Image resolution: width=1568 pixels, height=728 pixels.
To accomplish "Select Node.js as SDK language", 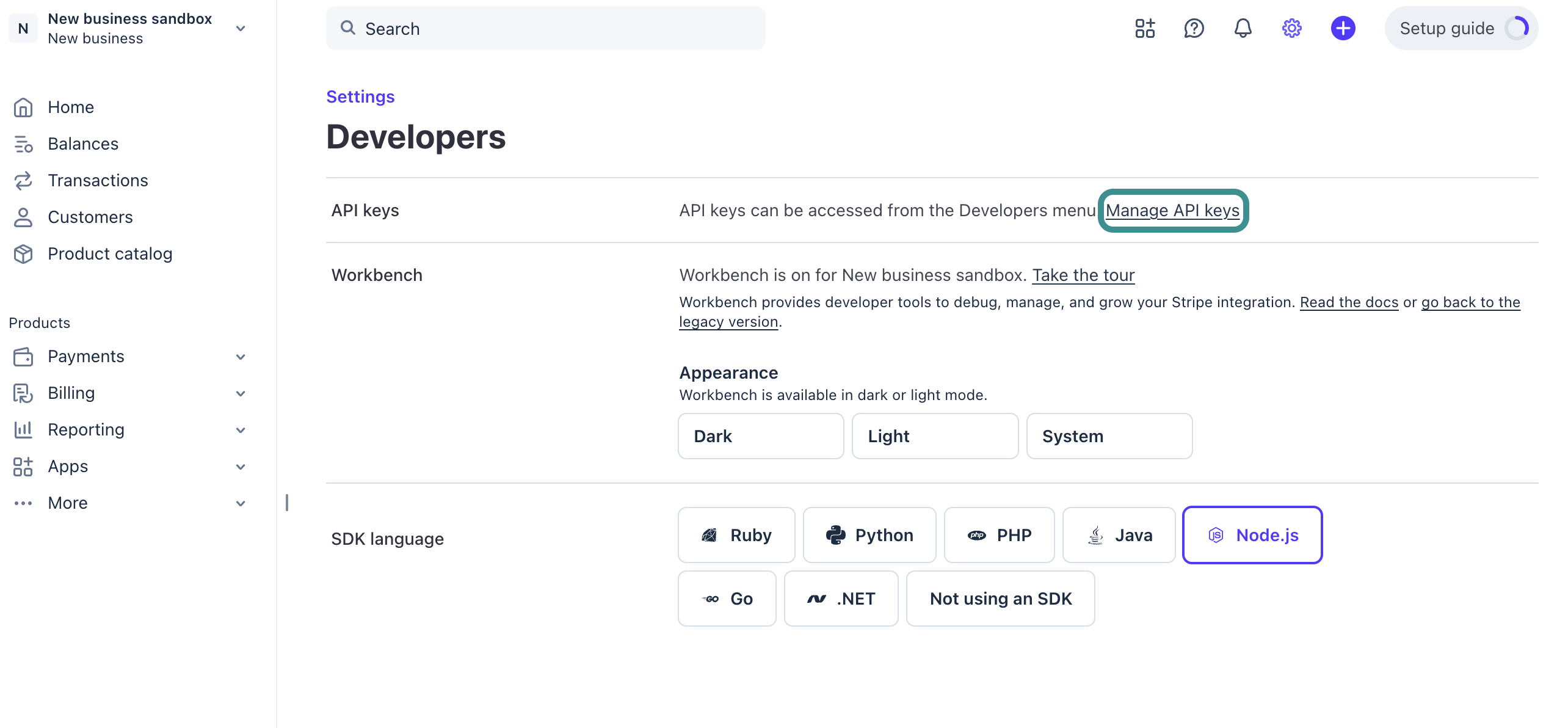I will click(x=1252, y=535).
